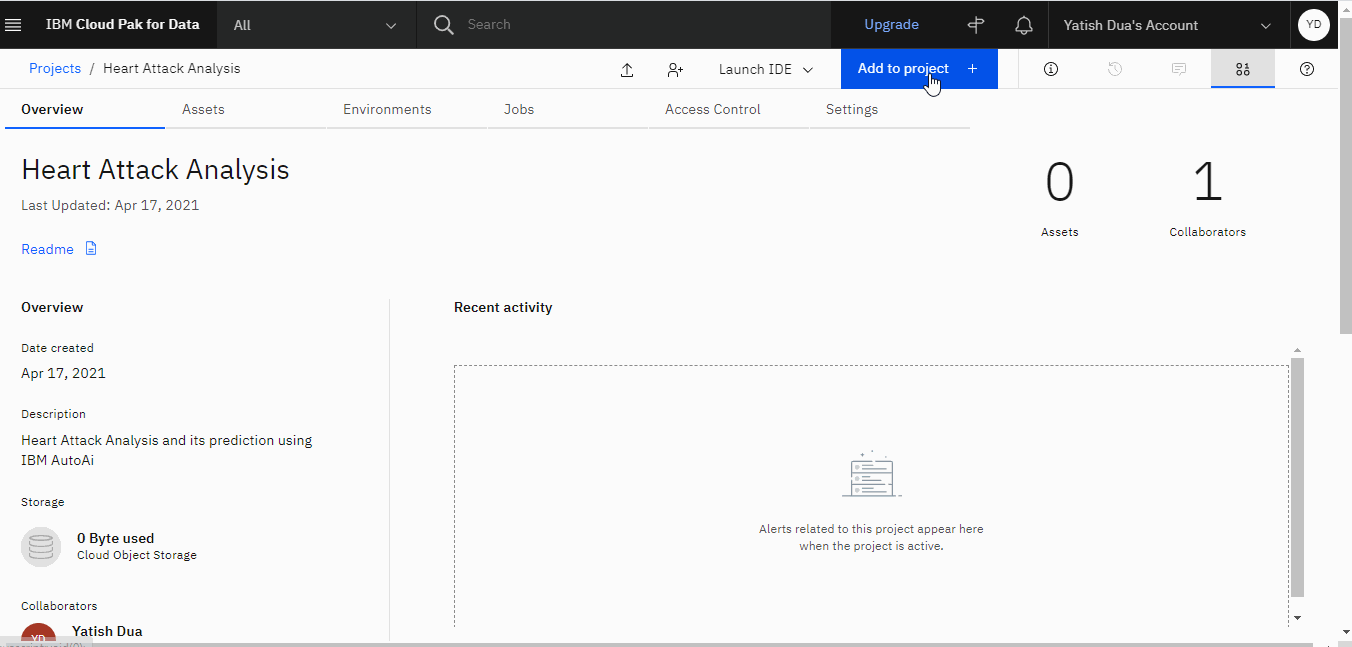The width and height of the screenshot is (1352, 647).
Task: Click the Upgrade link
Action: pyautogui.click(x=891, y=25)
